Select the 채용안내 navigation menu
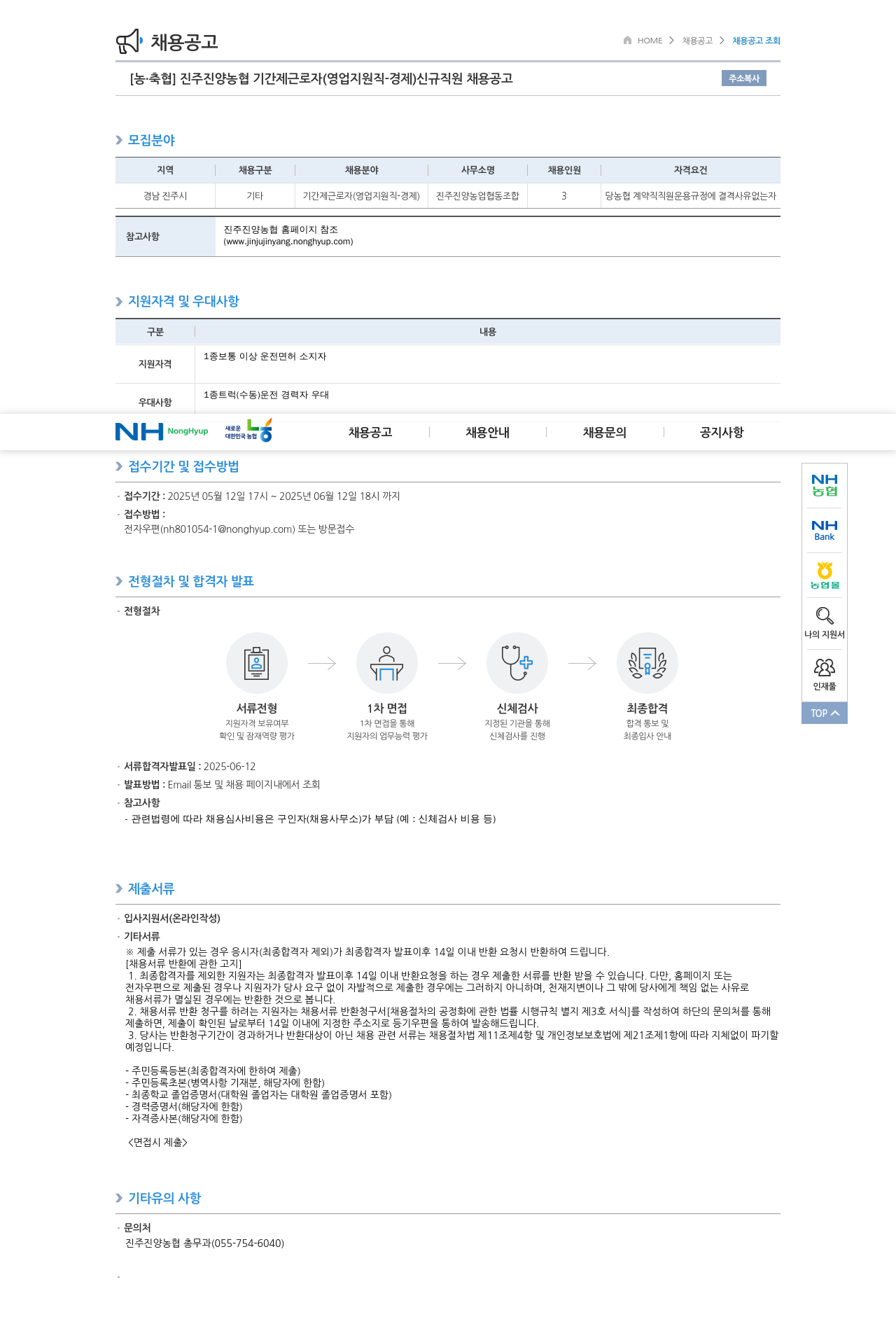This screenshot has height=1331, width=896. click(488, 432)
